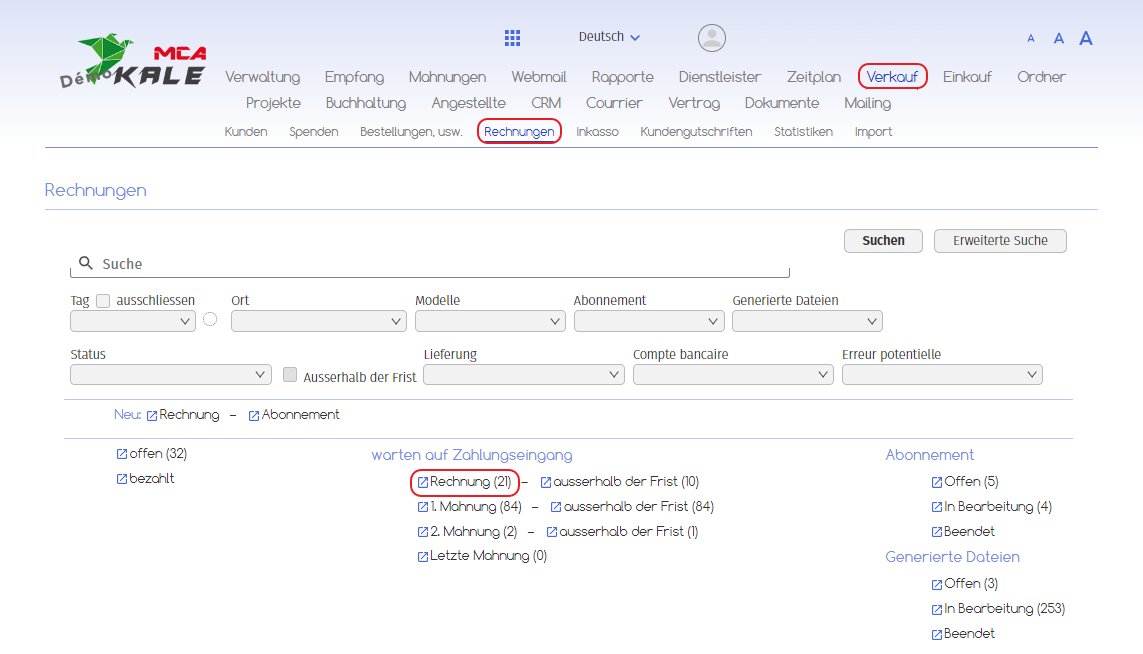Open the Dienstleister menu
Screen dimensions: 1143x654
coord(719,77)
